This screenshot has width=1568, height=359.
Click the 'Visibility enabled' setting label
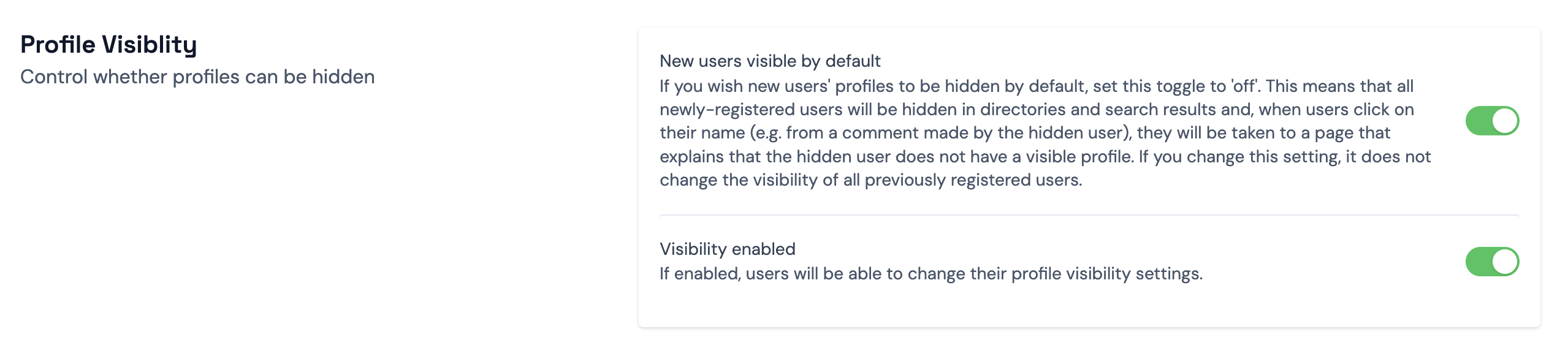(x=727, y=249)
